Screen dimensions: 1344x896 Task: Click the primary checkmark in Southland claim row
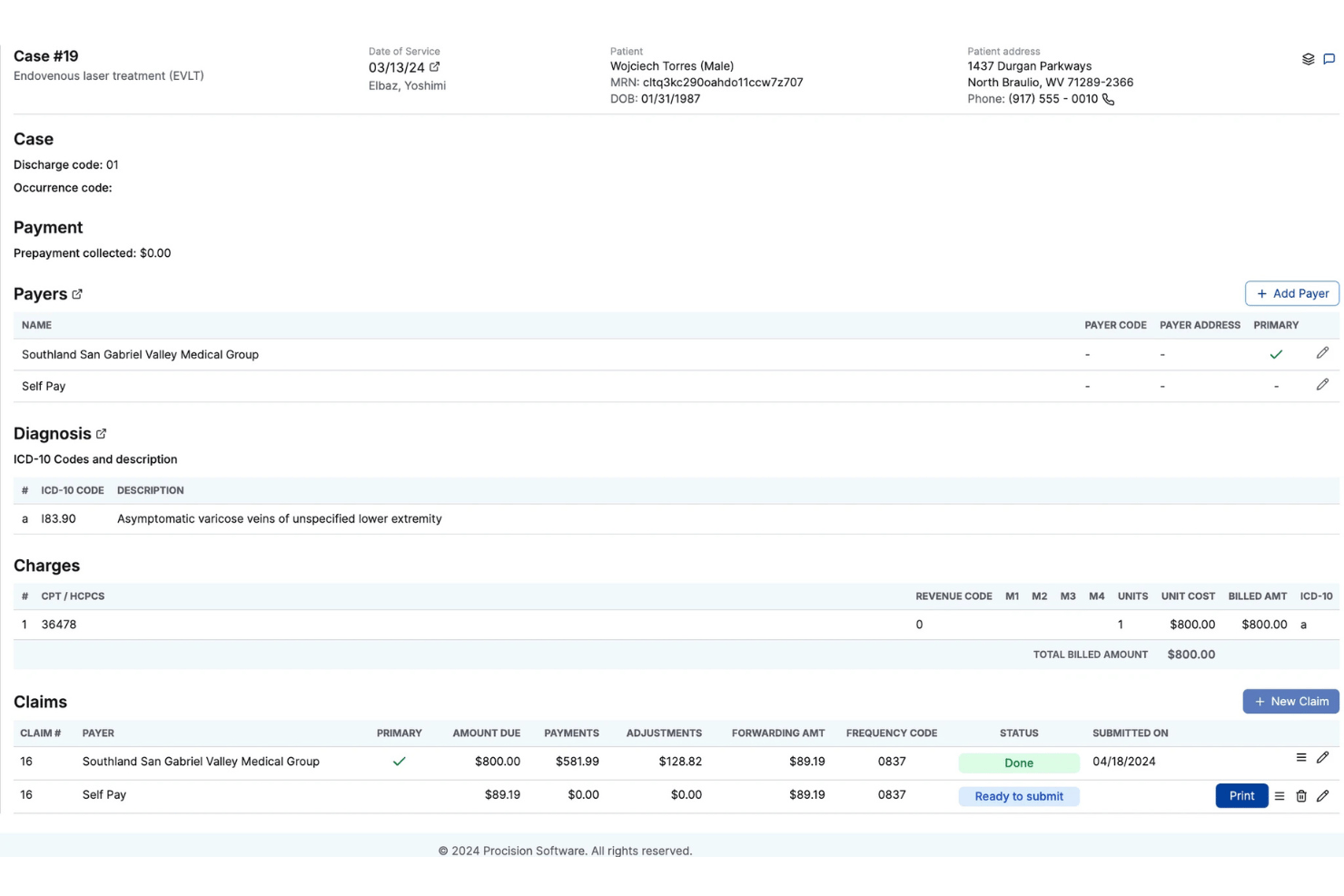pos(399,762)
